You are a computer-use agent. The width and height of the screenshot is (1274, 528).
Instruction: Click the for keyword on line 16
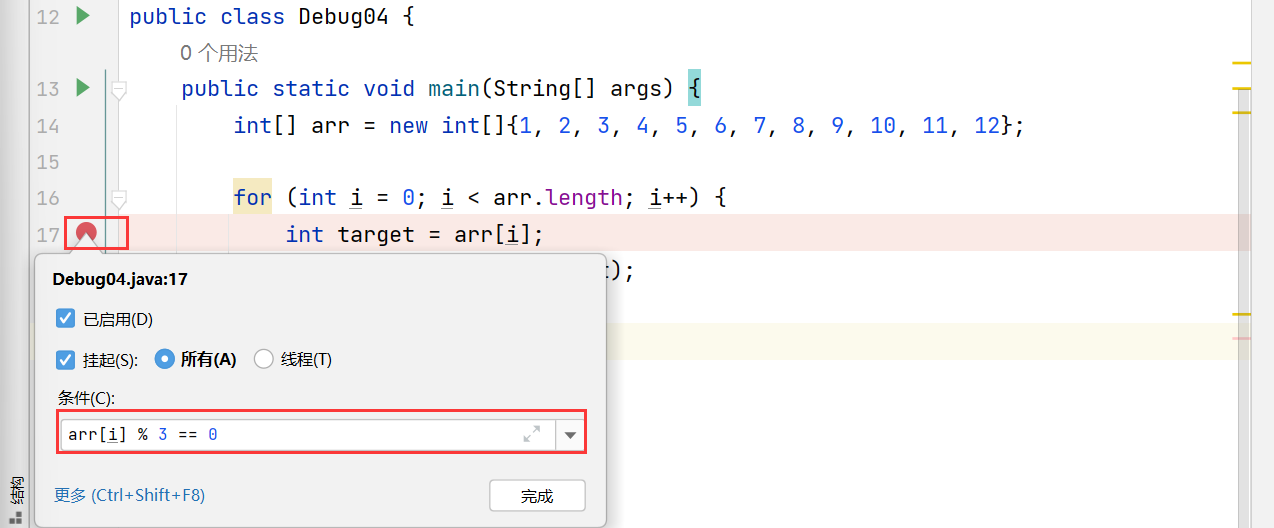pos(253,198)
